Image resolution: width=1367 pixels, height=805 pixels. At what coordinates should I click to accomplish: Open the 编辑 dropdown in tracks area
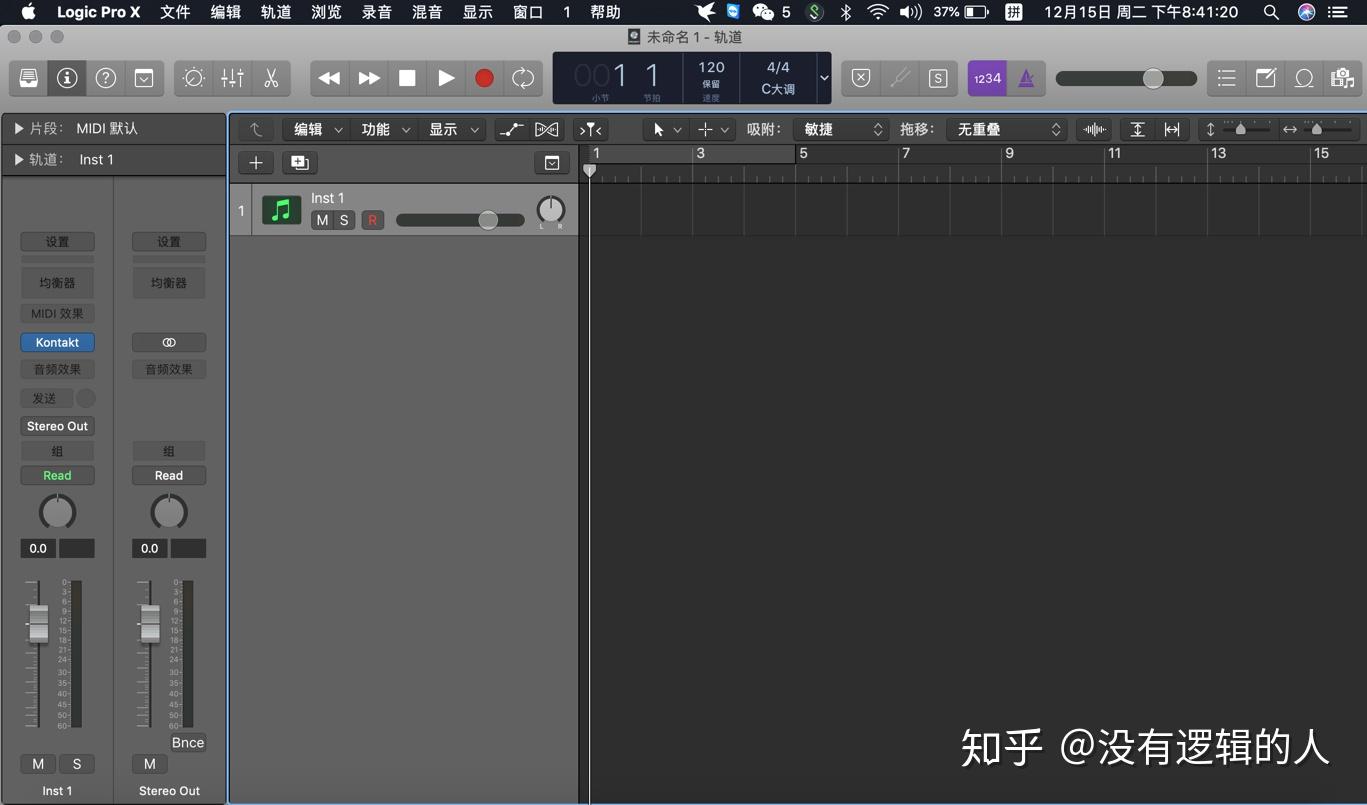(x=317, y=129)
